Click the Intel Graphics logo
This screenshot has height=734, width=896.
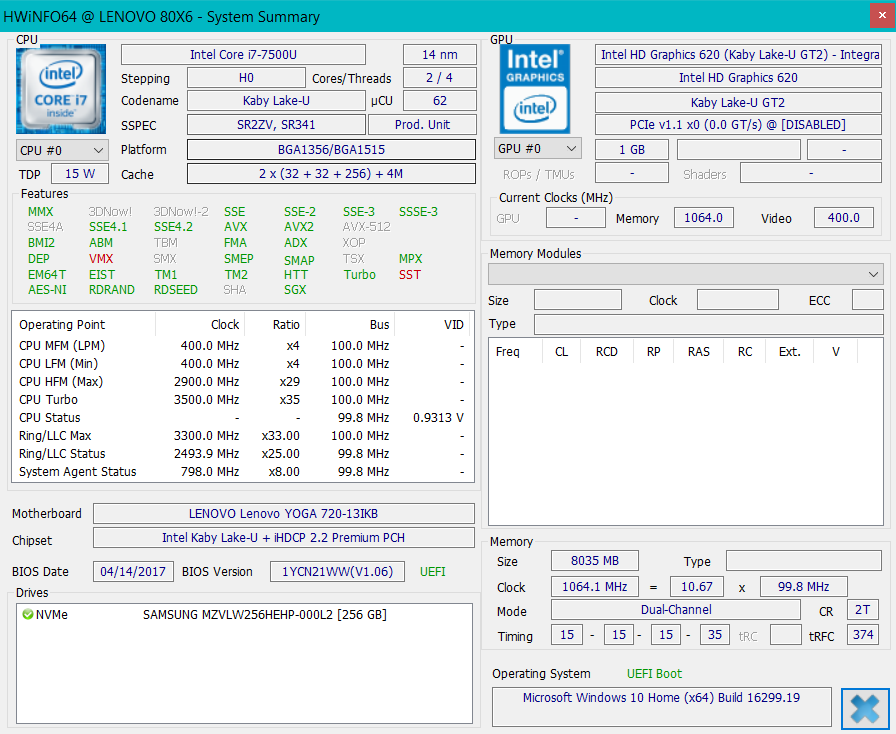pos(535,89)
